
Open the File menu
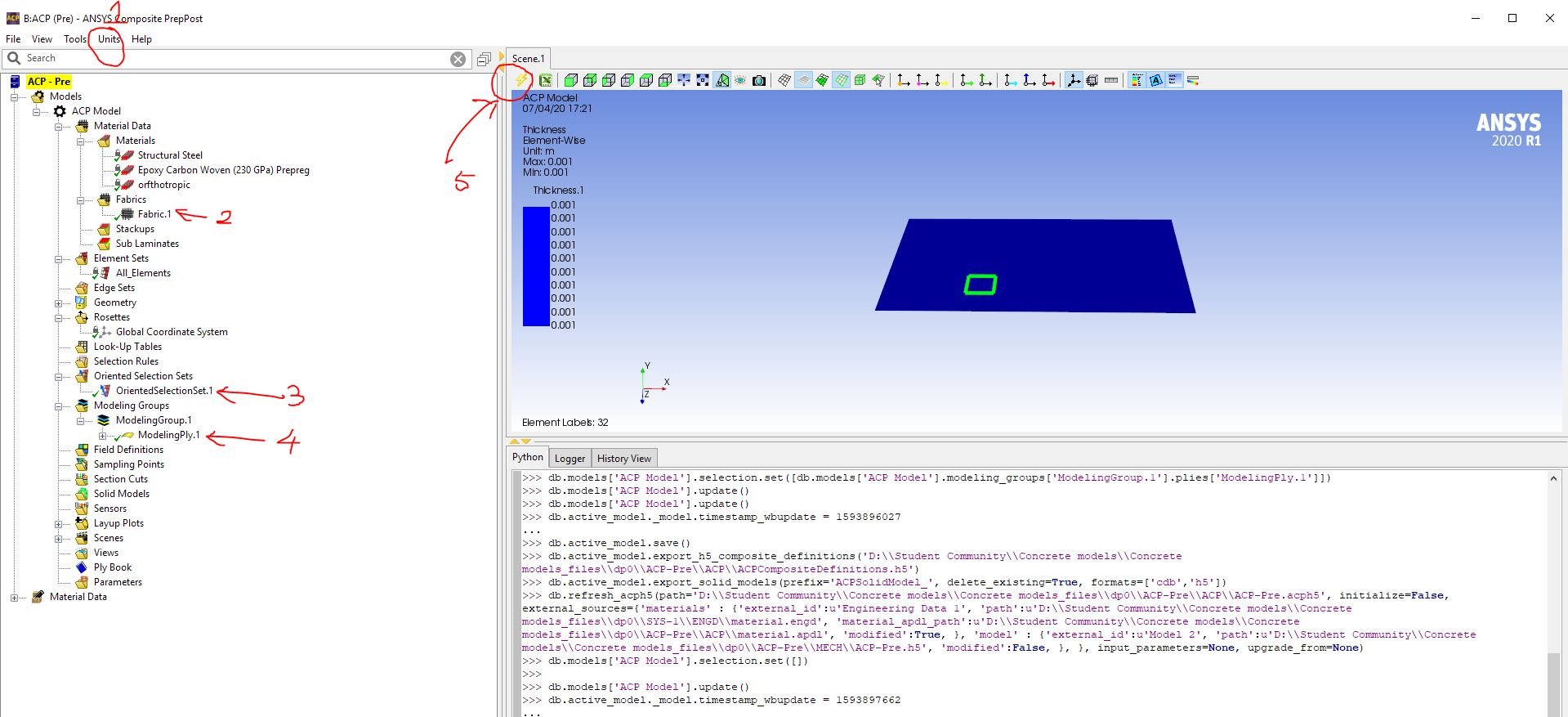[x=13, y=38]
